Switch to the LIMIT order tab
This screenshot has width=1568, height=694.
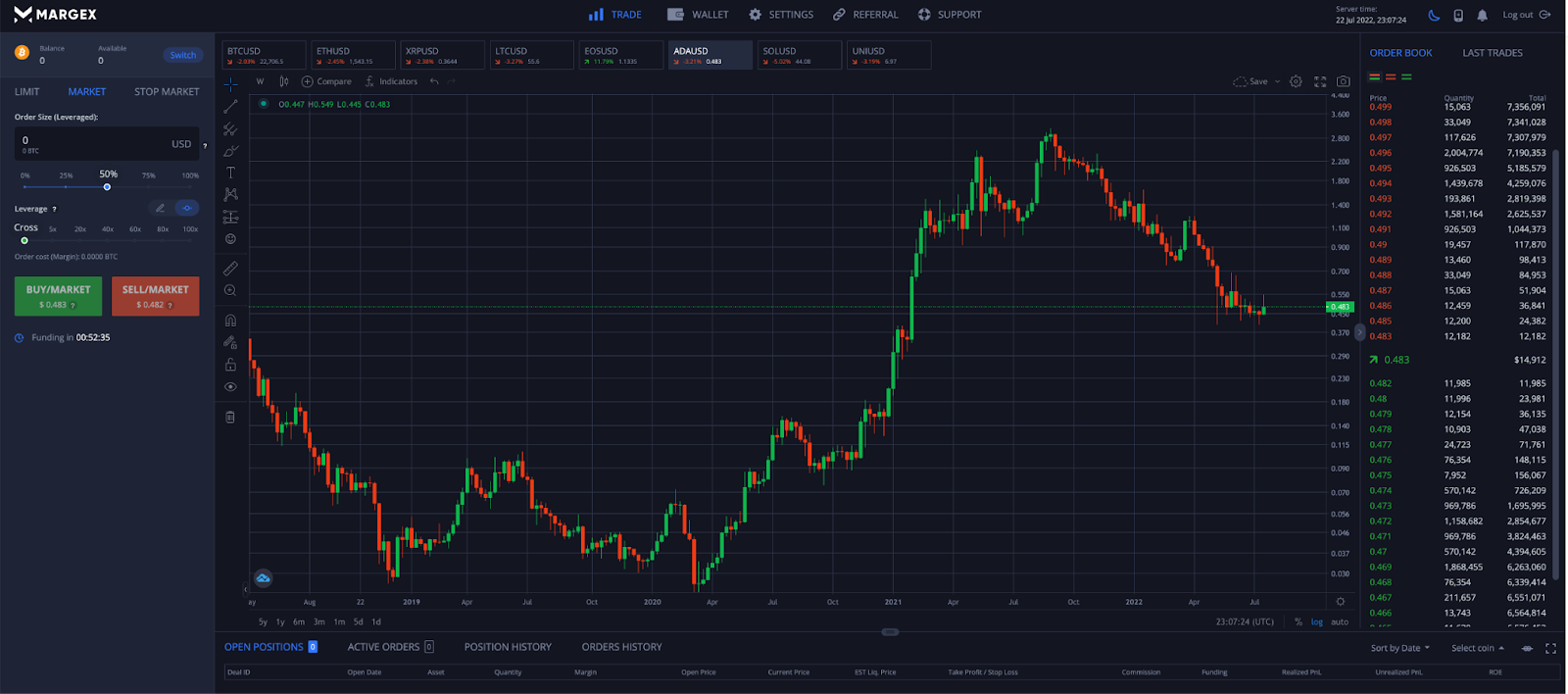tap(27, 91)
